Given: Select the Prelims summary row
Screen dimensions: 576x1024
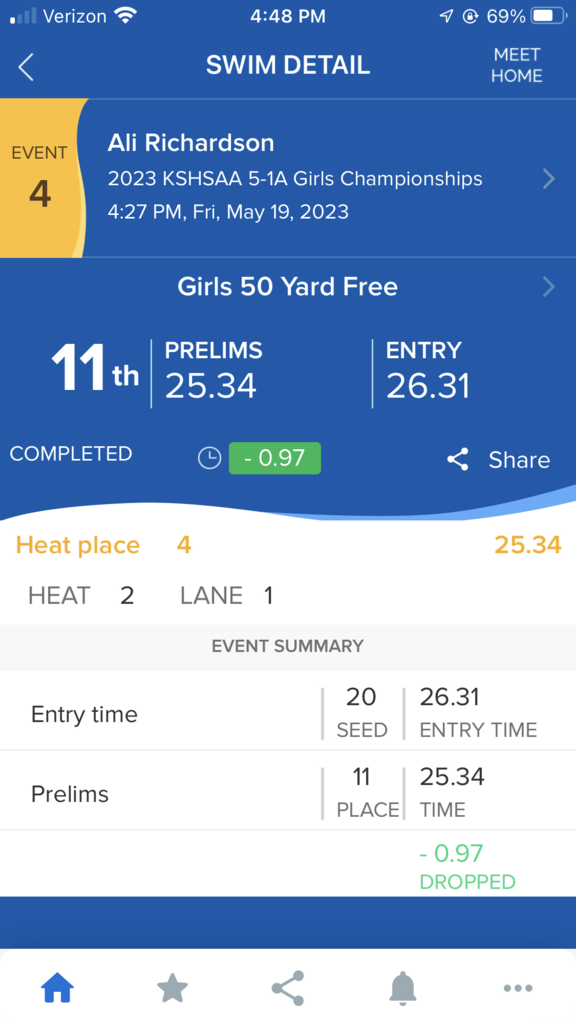Looking at the screenshot, I should (x=288, y=792).
